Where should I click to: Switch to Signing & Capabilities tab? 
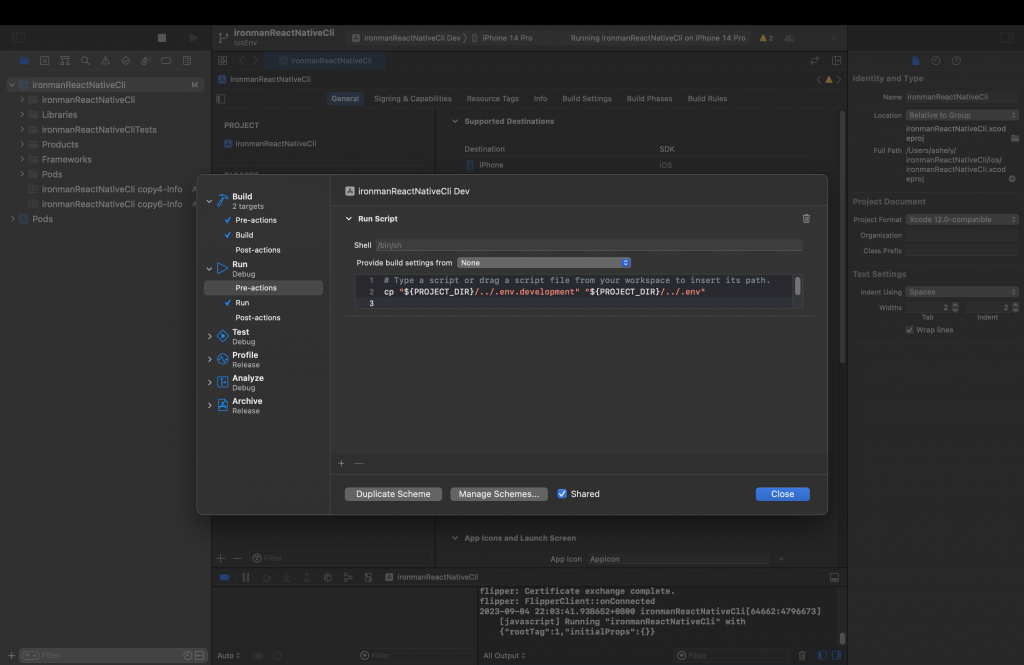(413, 99)
